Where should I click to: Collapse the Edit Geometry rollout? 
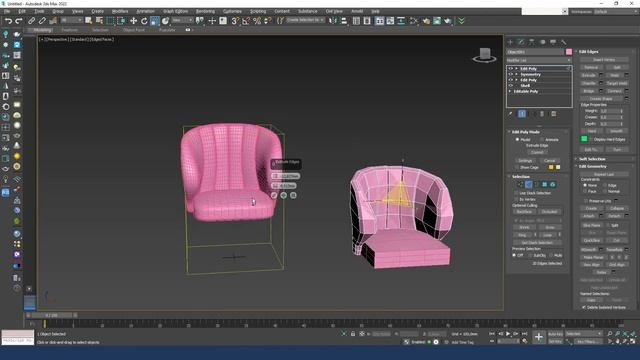(x=592, y=167)
